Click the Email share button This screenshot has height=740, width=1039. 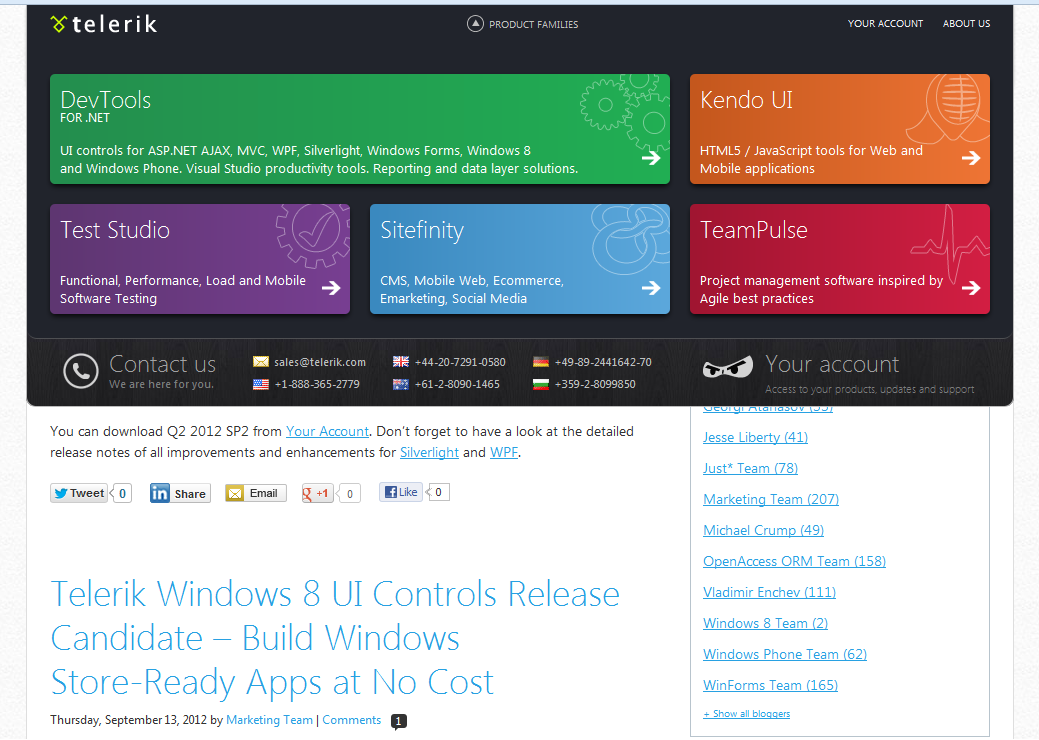pos(256,493)
